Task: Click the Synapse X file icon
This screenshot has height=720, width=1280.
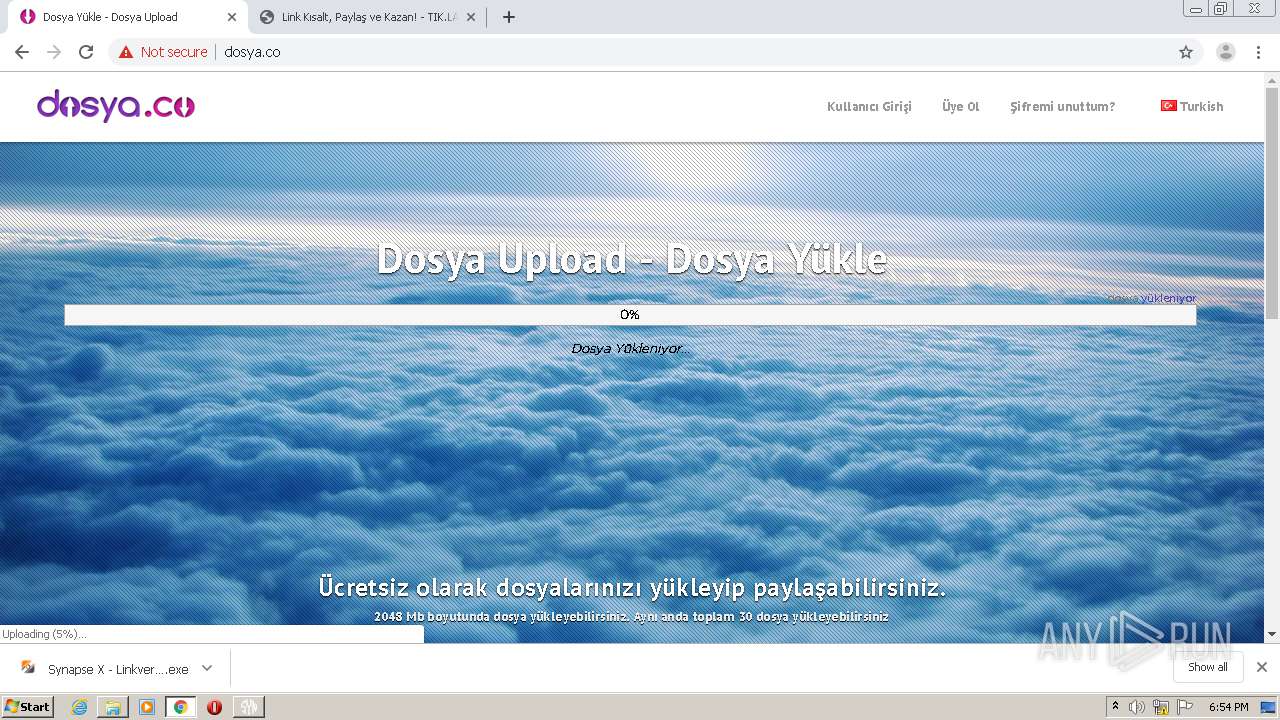Action: [28, 667]
